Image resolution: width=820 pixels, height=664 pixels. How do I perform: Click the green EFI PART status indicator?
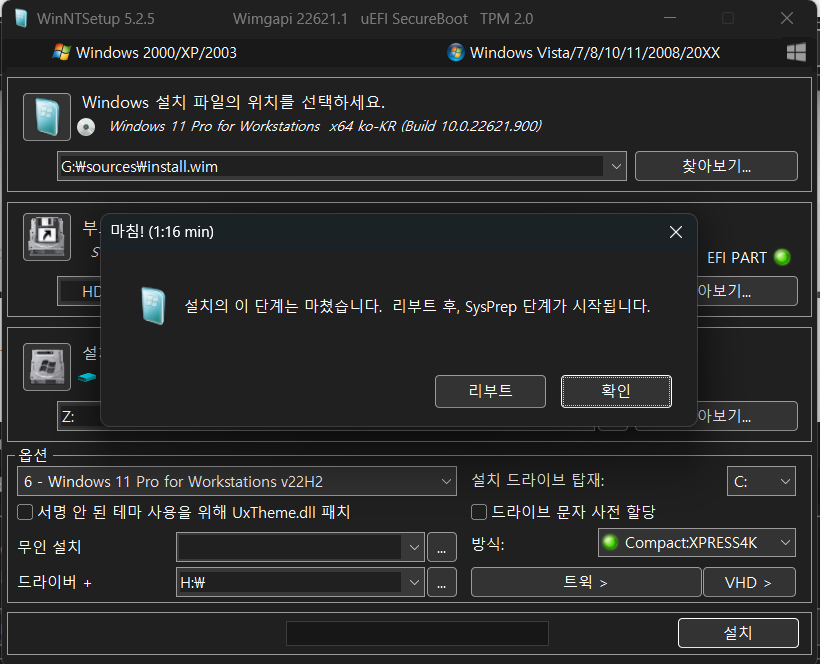pos(782,257)
